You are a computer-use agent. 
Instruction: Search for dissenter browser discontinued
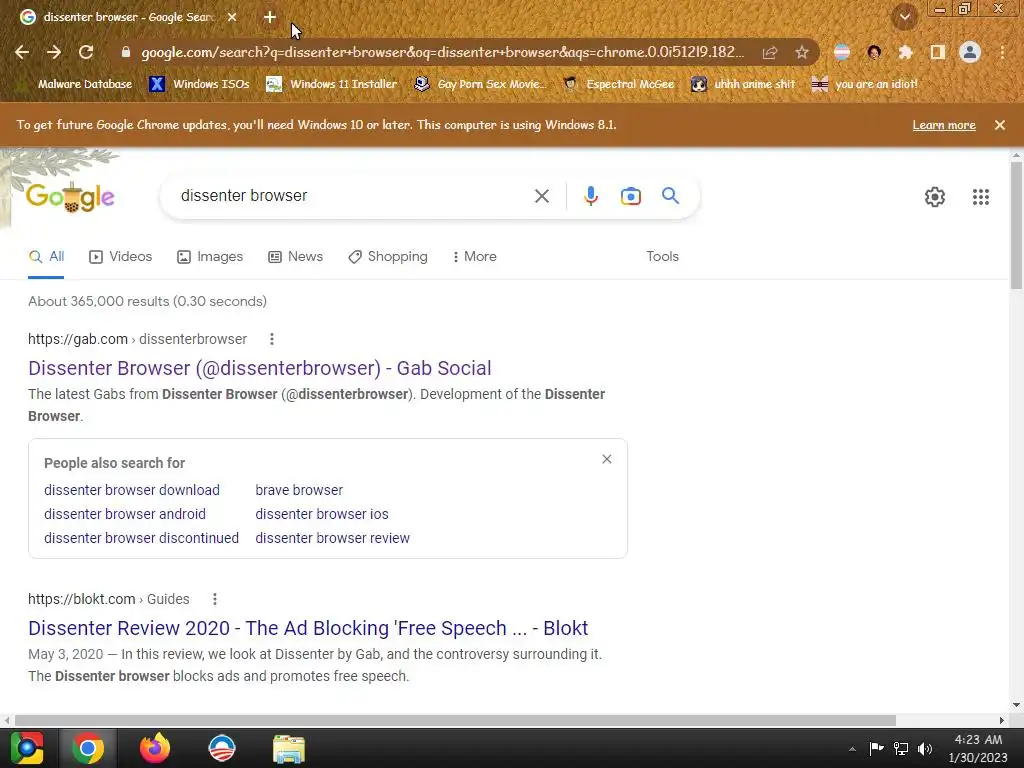pyautogui.click(x=141, y=538)
